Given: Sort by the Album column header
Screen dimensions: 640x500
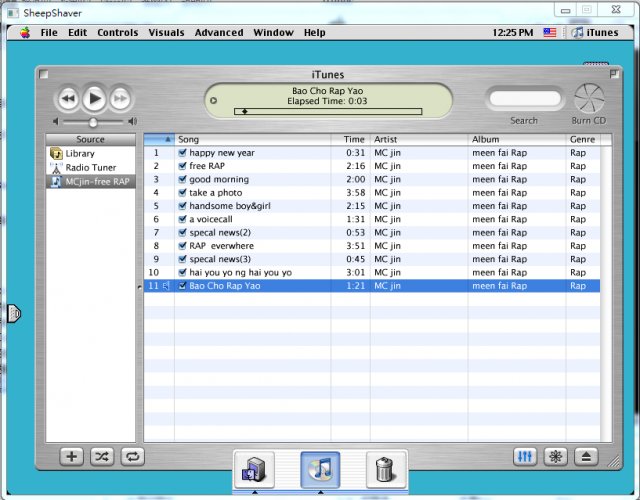Looking at the screenshot, I should [517, 139].
